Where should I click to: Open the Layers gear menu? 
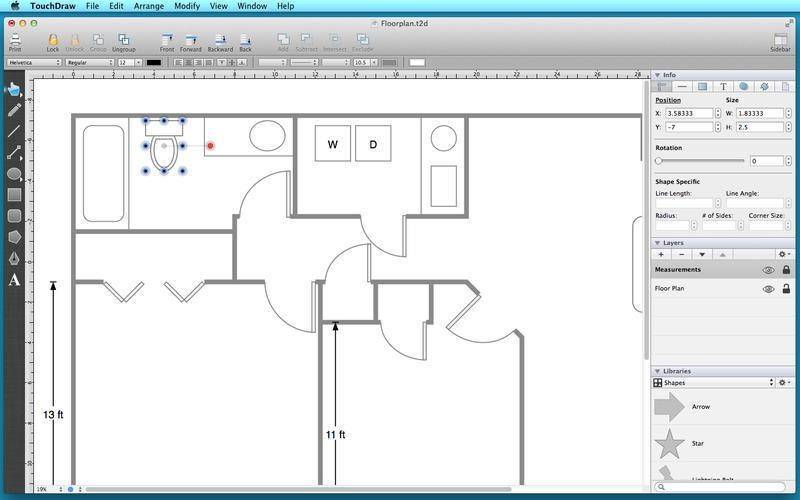pyautogui.click(x=784, y=254)
